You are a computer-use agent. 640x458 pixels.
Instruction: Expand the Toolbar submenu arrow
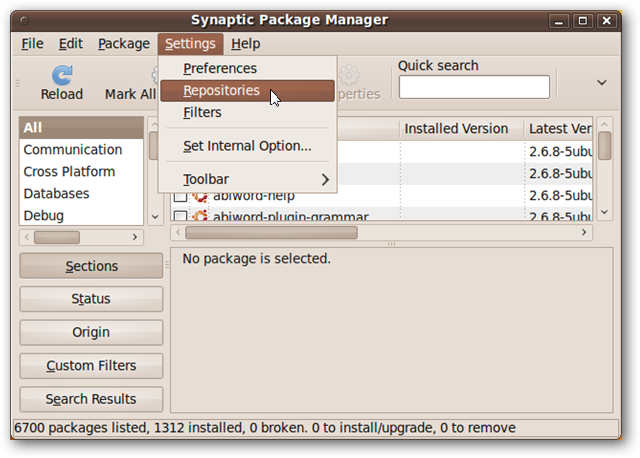[x=325, y=179]
